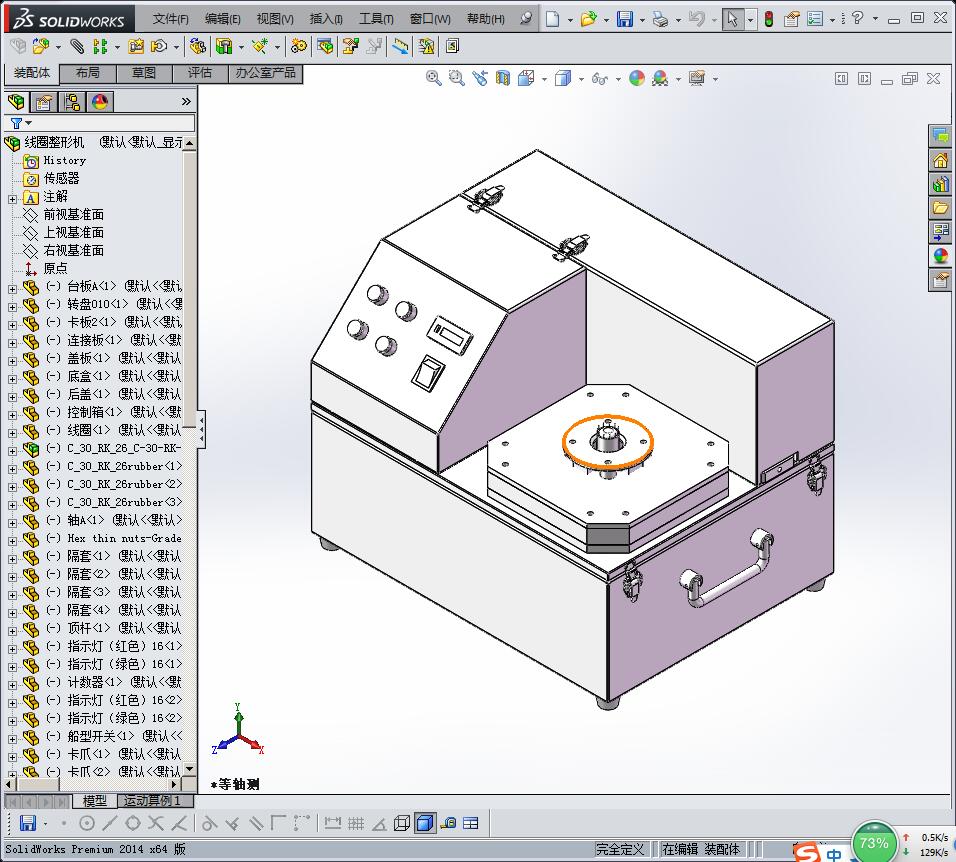Open the Hide/Show Items dropdown arrow
This screenshot has height=862, width=956.
618,79
